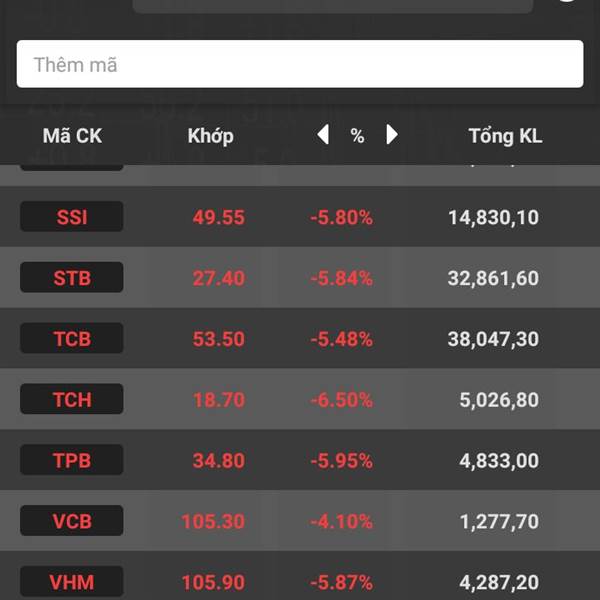Sort by the Mã CK column header
The image size is (600, 600).
point(72,136)
